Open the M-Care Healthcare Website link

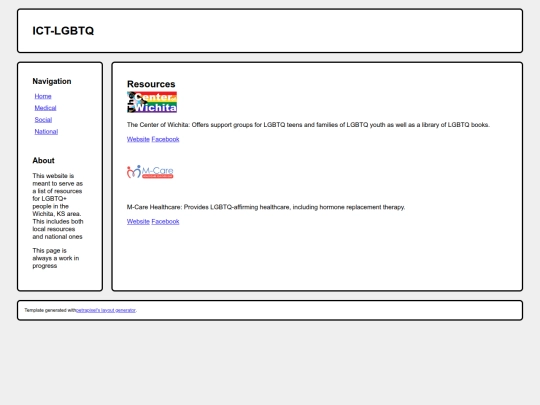point(138,221)
